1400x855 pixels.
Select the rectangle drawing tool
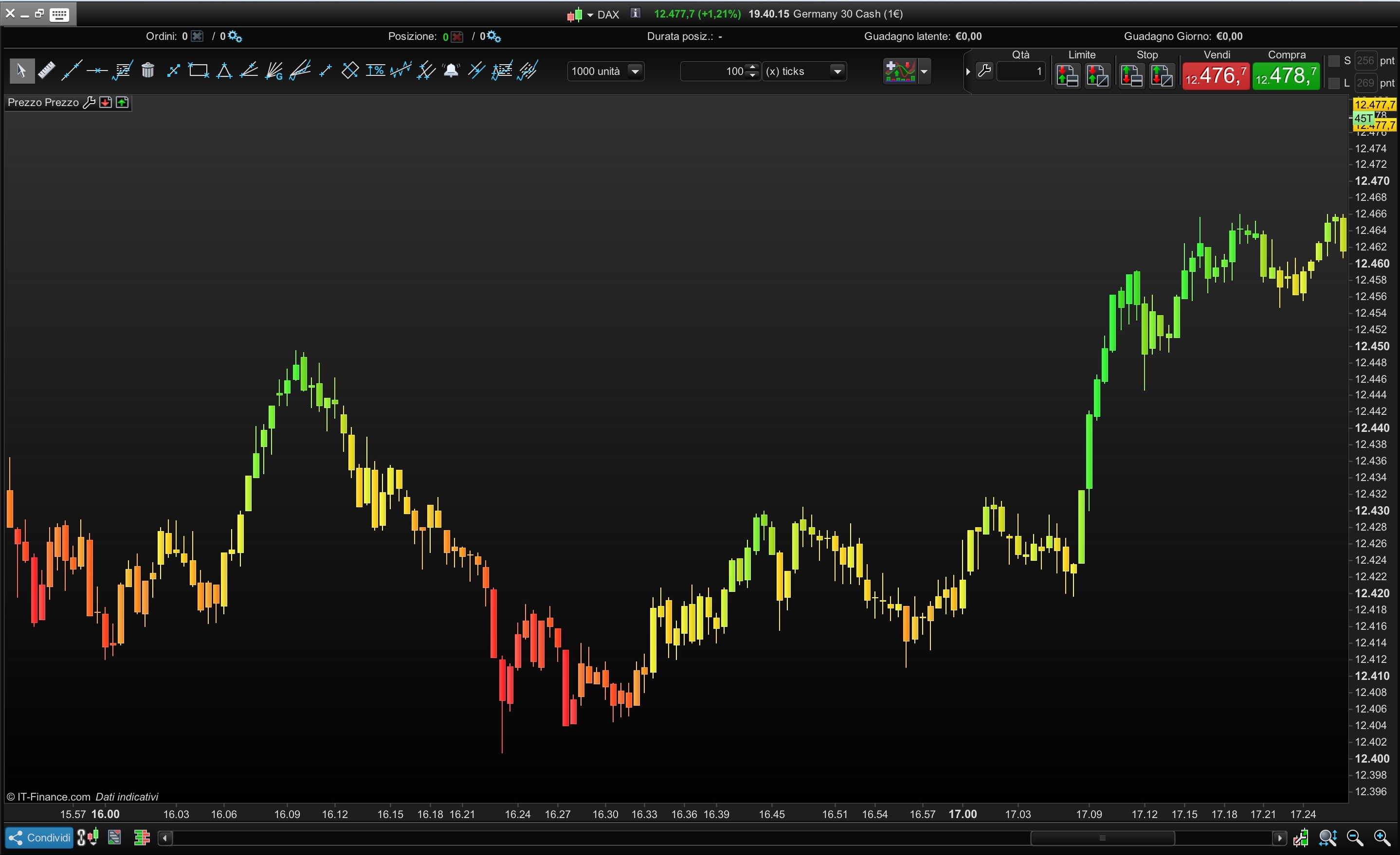click(x=198, y=71)
